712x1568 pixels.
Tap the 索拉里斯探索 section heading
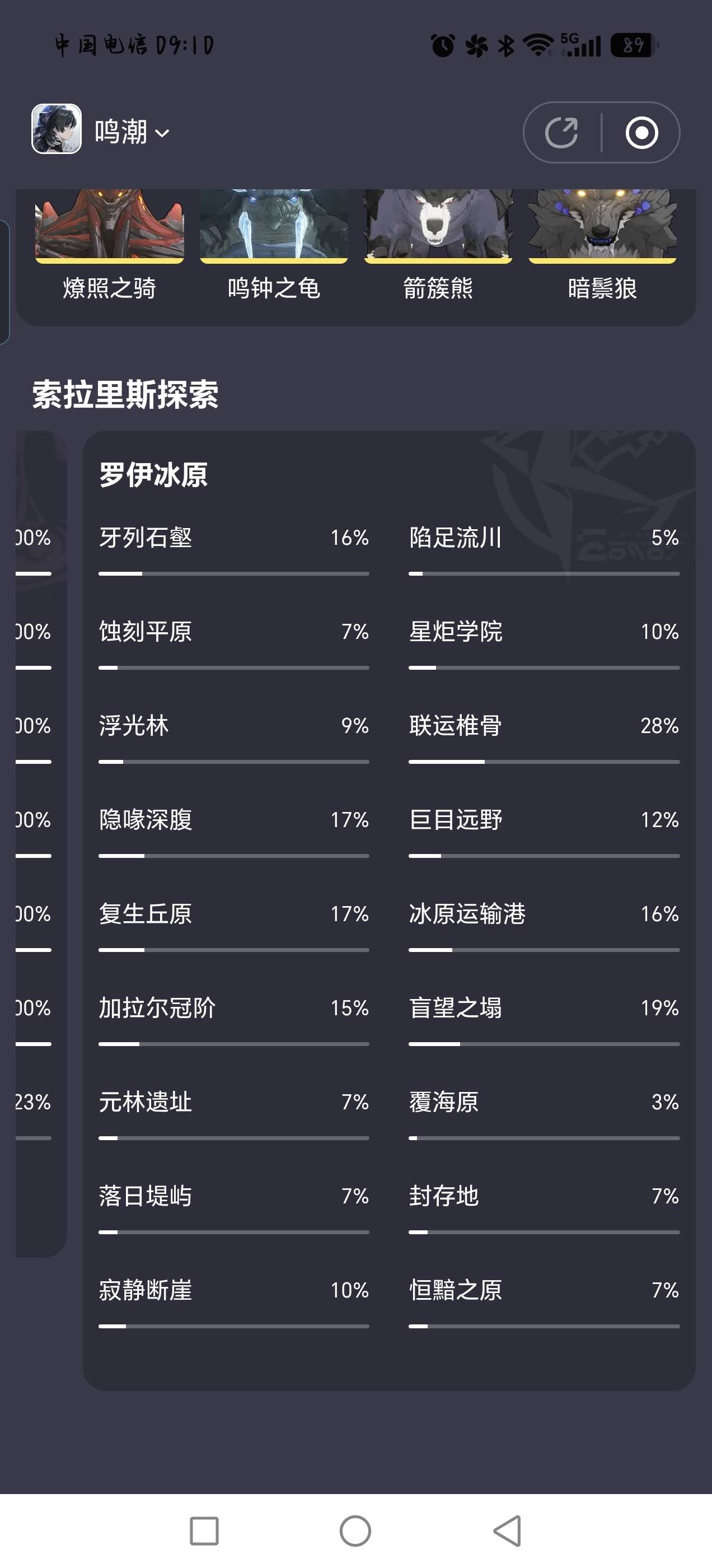[x=125, y=394]
